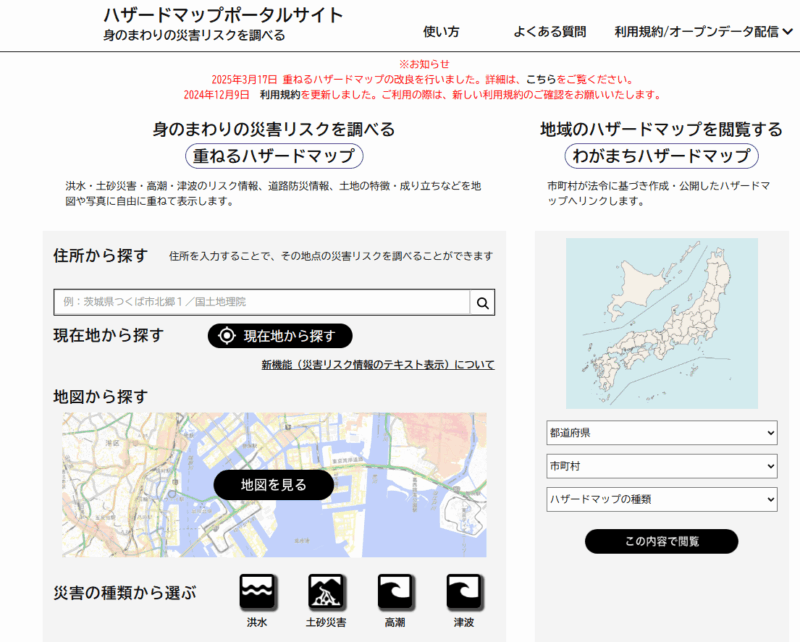The width and height of the screenshot is (800, 642).
Task: Select the 洪水 flood hazard icon
Action: [x=258, y=592]
